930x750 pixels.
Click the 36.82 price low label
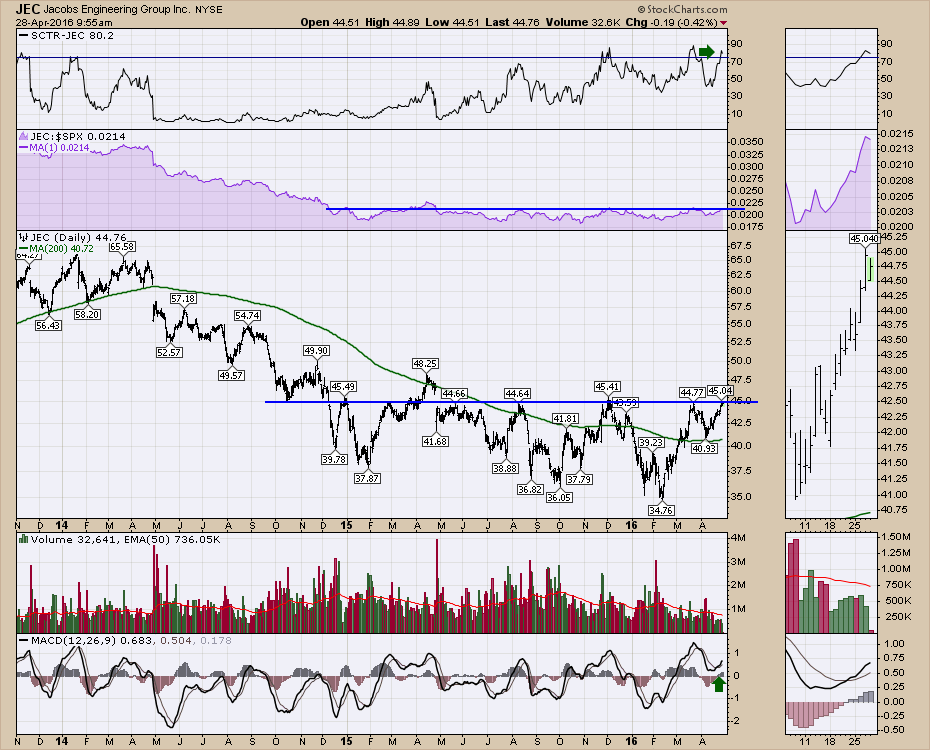[530, 490]
